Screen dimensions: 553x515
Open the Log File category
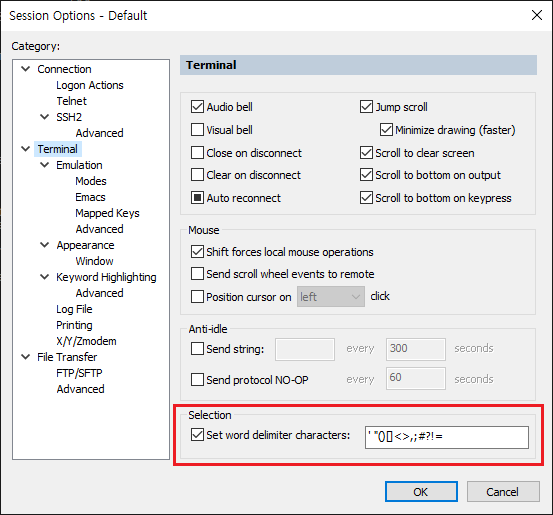pos(74,309)
